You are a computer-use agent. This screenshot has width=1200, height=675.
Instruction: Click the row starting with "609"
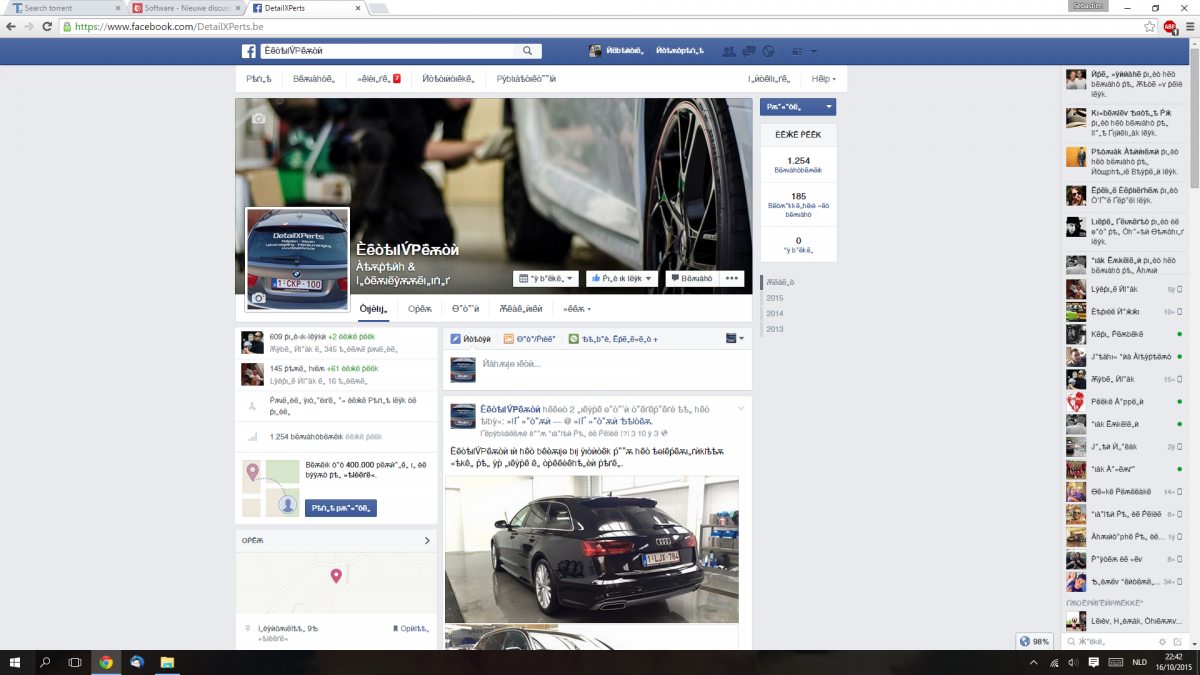tap(336, 343)
